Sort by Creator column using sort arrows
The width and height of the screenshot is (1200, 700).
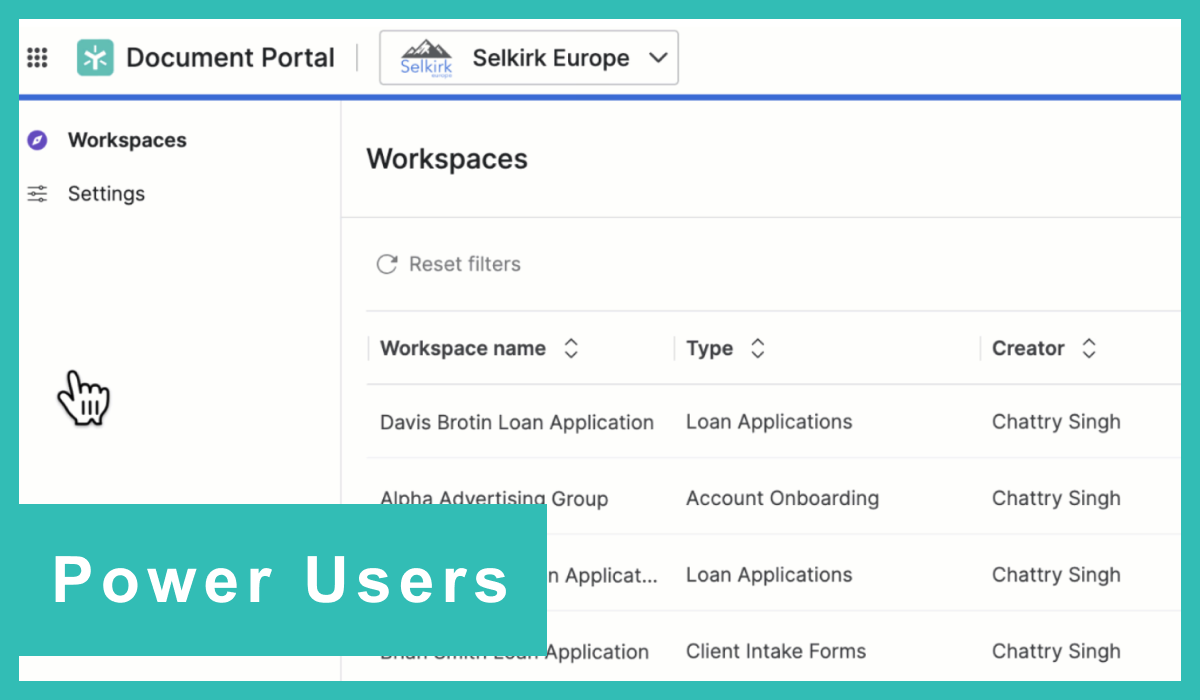coord(1089,348)
